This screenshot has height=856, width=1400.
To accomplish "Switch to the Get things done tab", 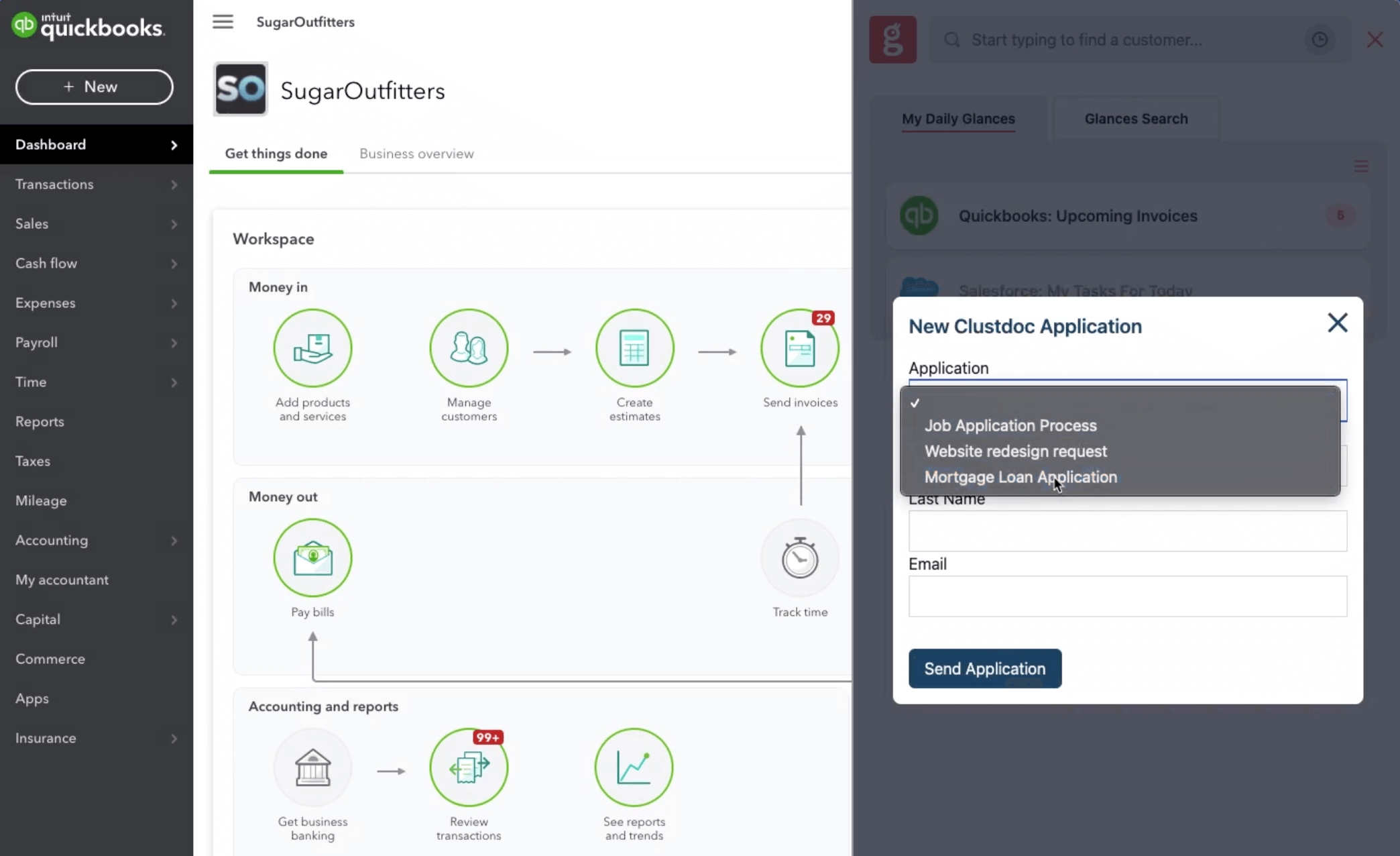I will point(276,154).
